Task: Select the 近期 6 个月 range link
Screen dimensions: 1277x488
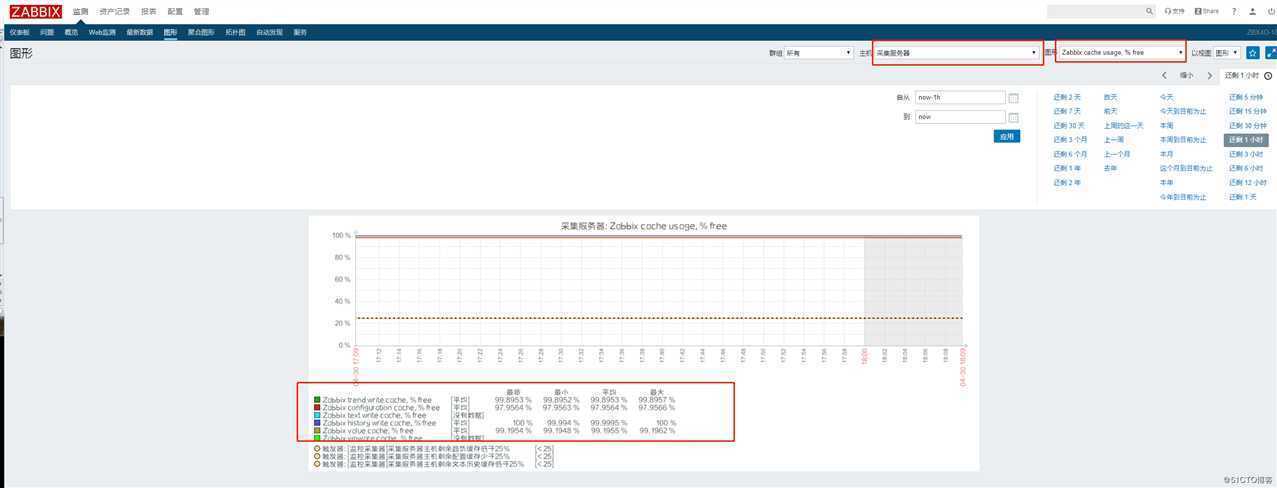Action: pos(1070,154)
